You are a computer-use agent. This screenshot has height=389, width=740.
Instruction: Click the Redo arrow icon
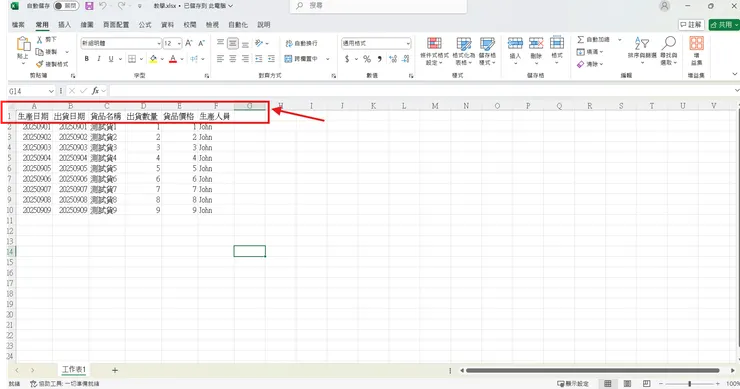tap(121, 6)
